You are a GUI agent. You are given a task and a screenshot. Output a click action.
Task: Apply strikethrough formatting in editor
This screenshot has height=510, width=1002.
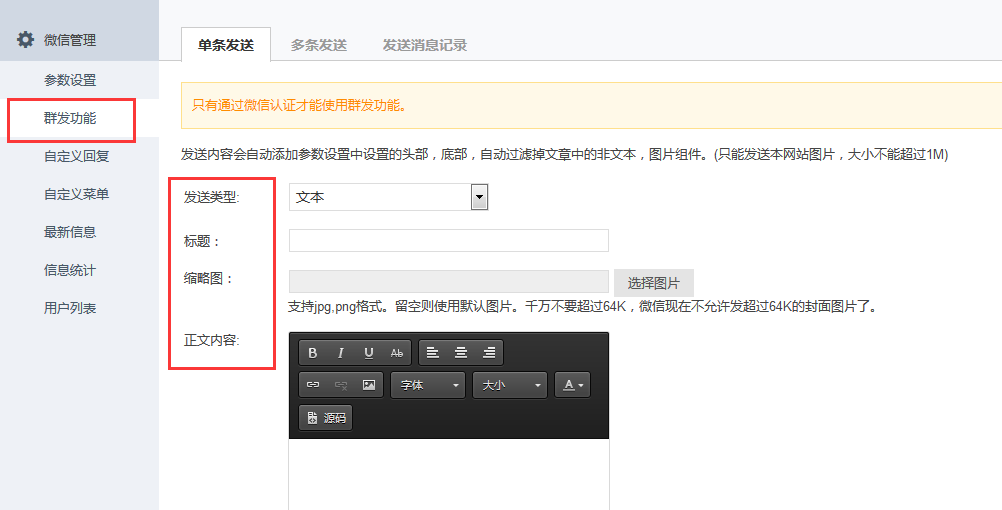coord(397,353)
